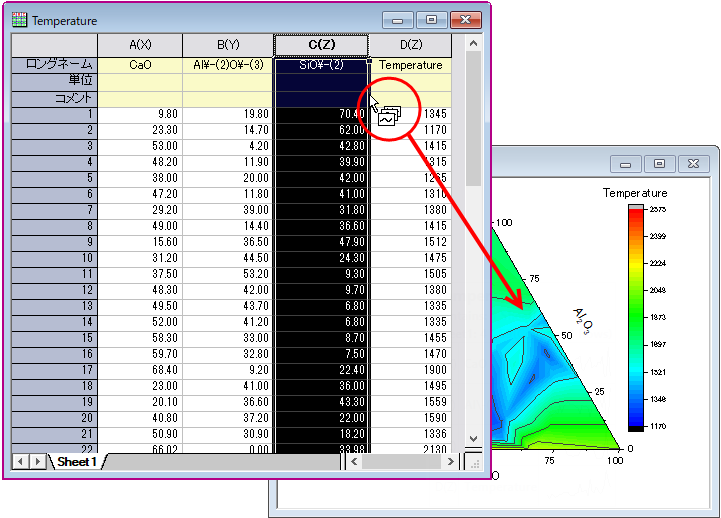Click the vertical scrollbar up arrow
Screen dimensions: 721x518
[473, 44]
